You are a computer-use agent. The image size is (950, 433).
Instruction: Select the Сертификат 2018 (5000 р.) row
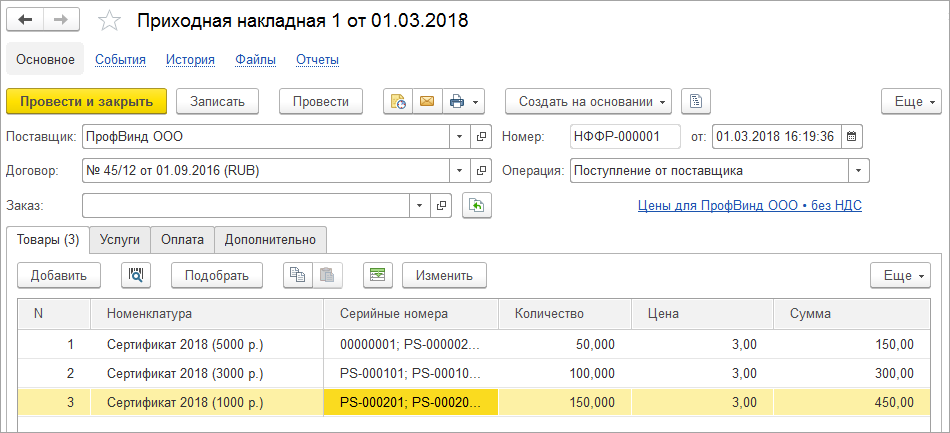pyautogui.click(x=185, y=345)
